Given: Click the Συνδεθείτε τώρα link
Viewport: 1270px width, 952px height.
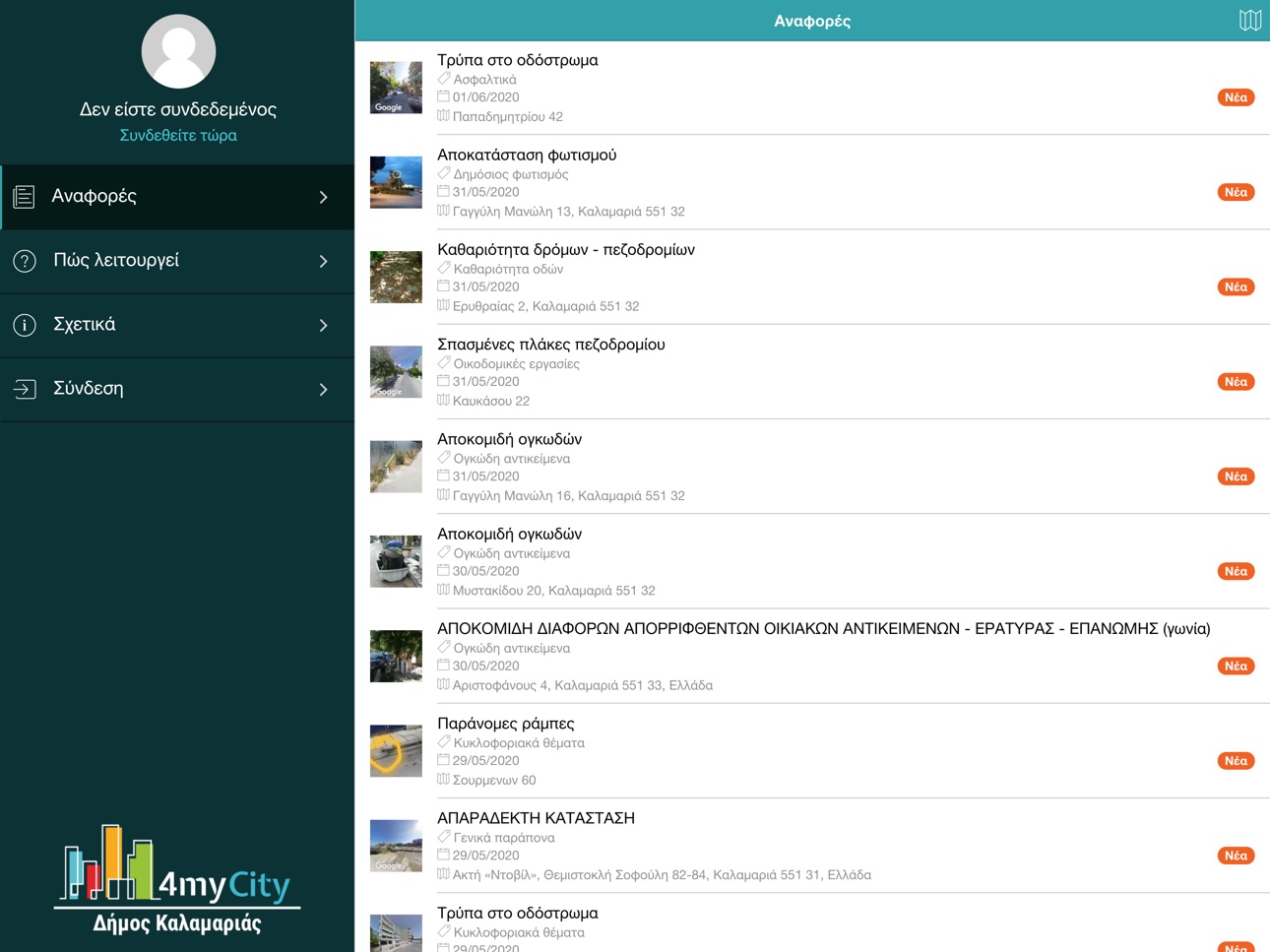Looking at the screenshot, I should click(x=178, y=135).
